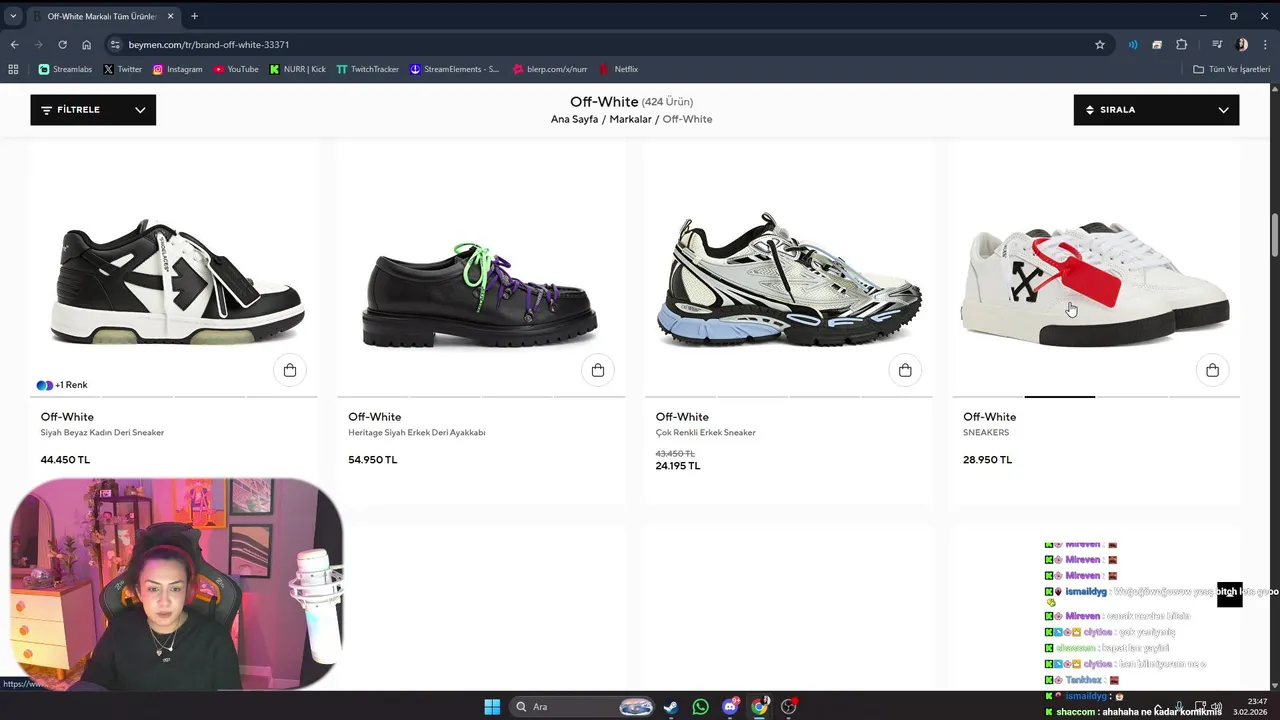Bookmark this page with the star
The height and width of the screenshot is (720, 1280).
(x=1100, y=45)
